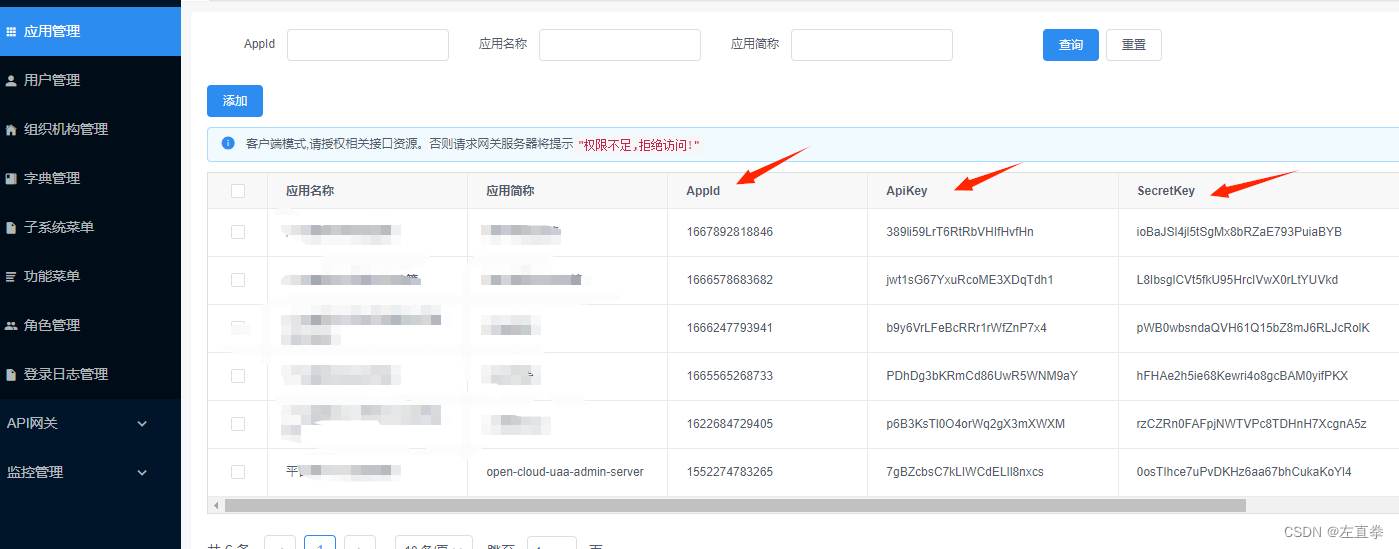Check the row with AppId 1666578683682

[x=238, y=280]
